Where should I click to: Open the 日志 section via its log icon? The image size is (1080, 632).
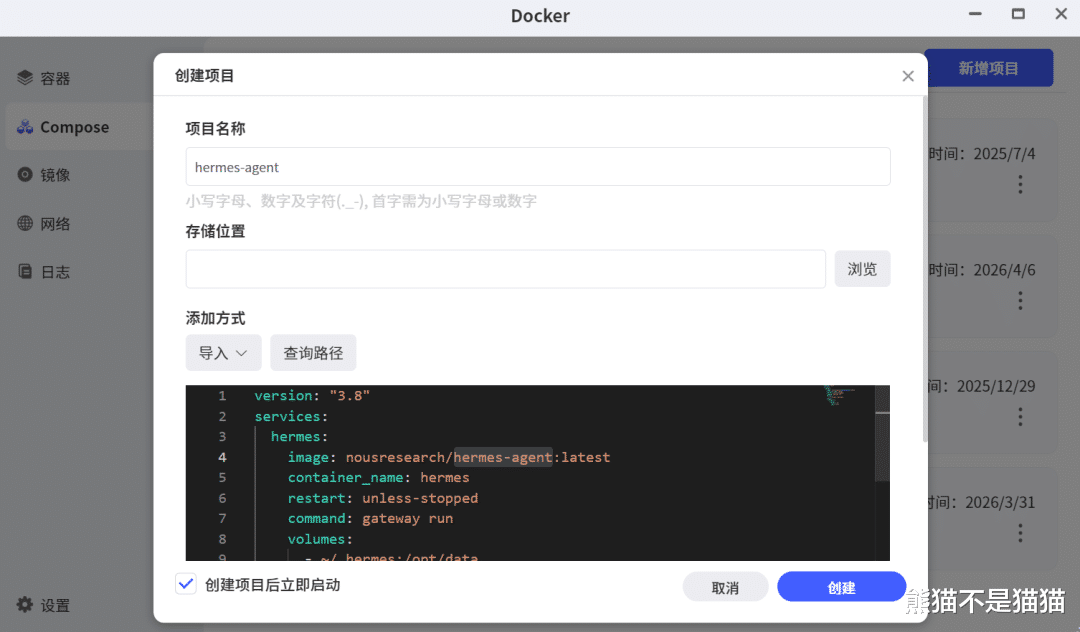(25, 271)
